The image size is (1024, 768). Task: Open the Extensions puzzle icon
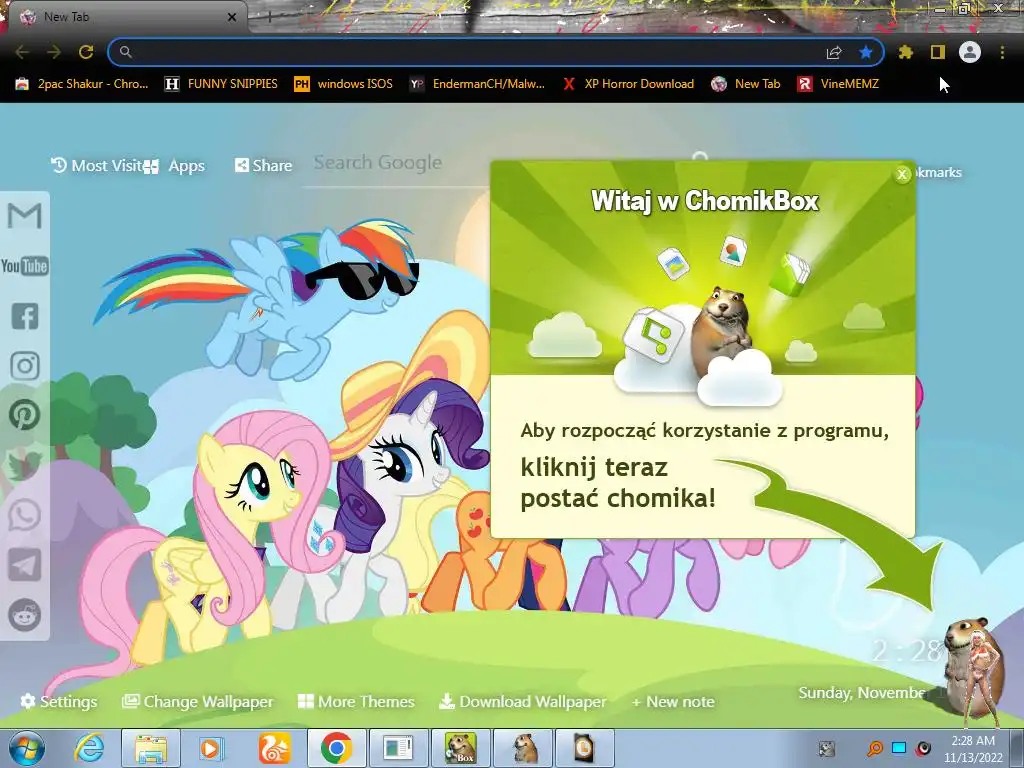(906, 52)
